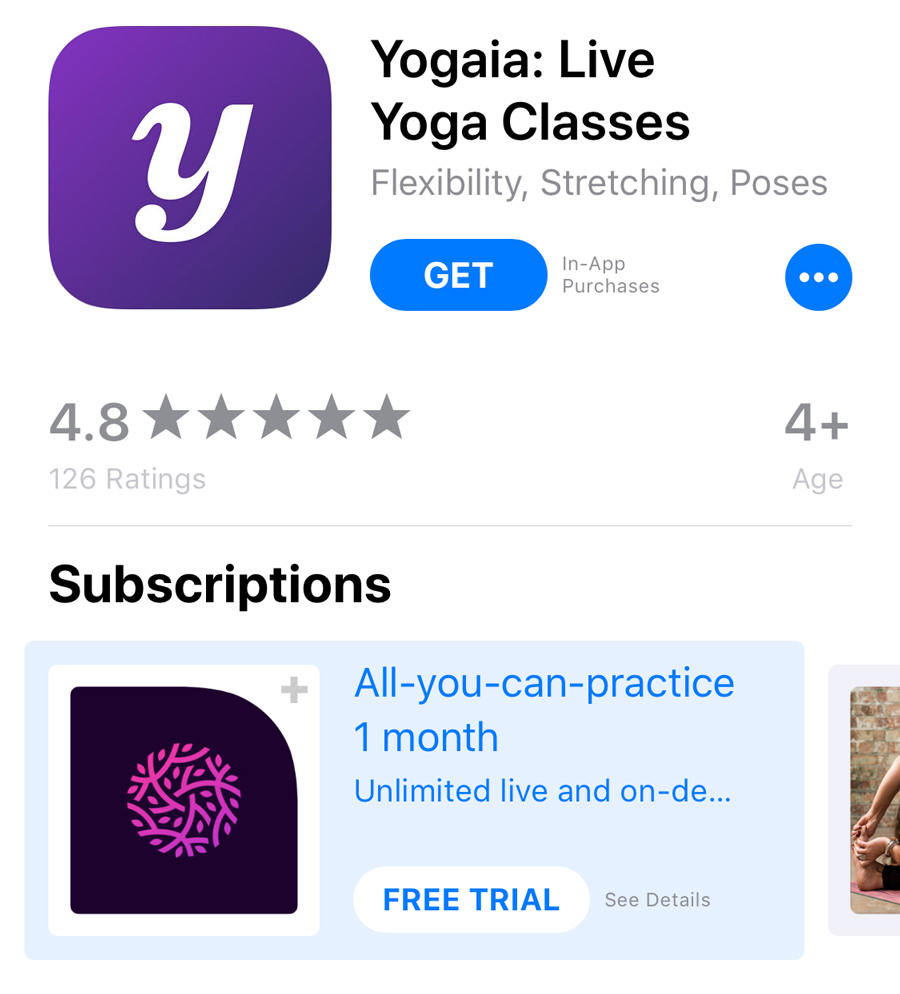Tap the GET button to download
Viewport: 900px width, 994px height.
458,275
